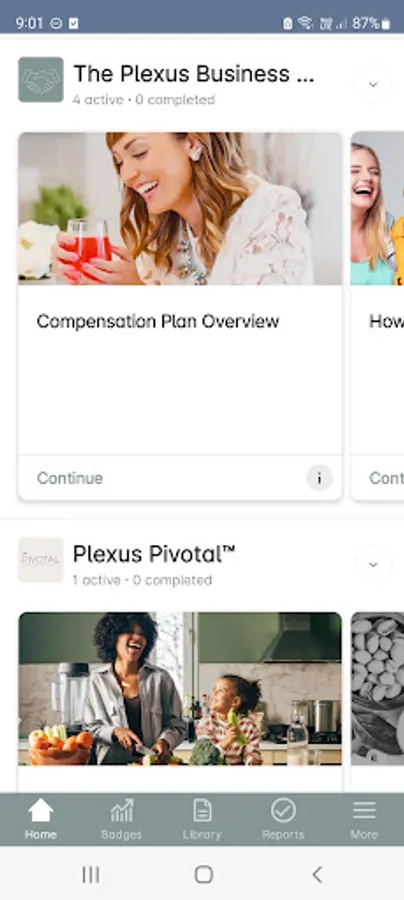The width and height of the screenshot is (404, 900).
Task: Open the More hamburger menu
Action: 364,810
